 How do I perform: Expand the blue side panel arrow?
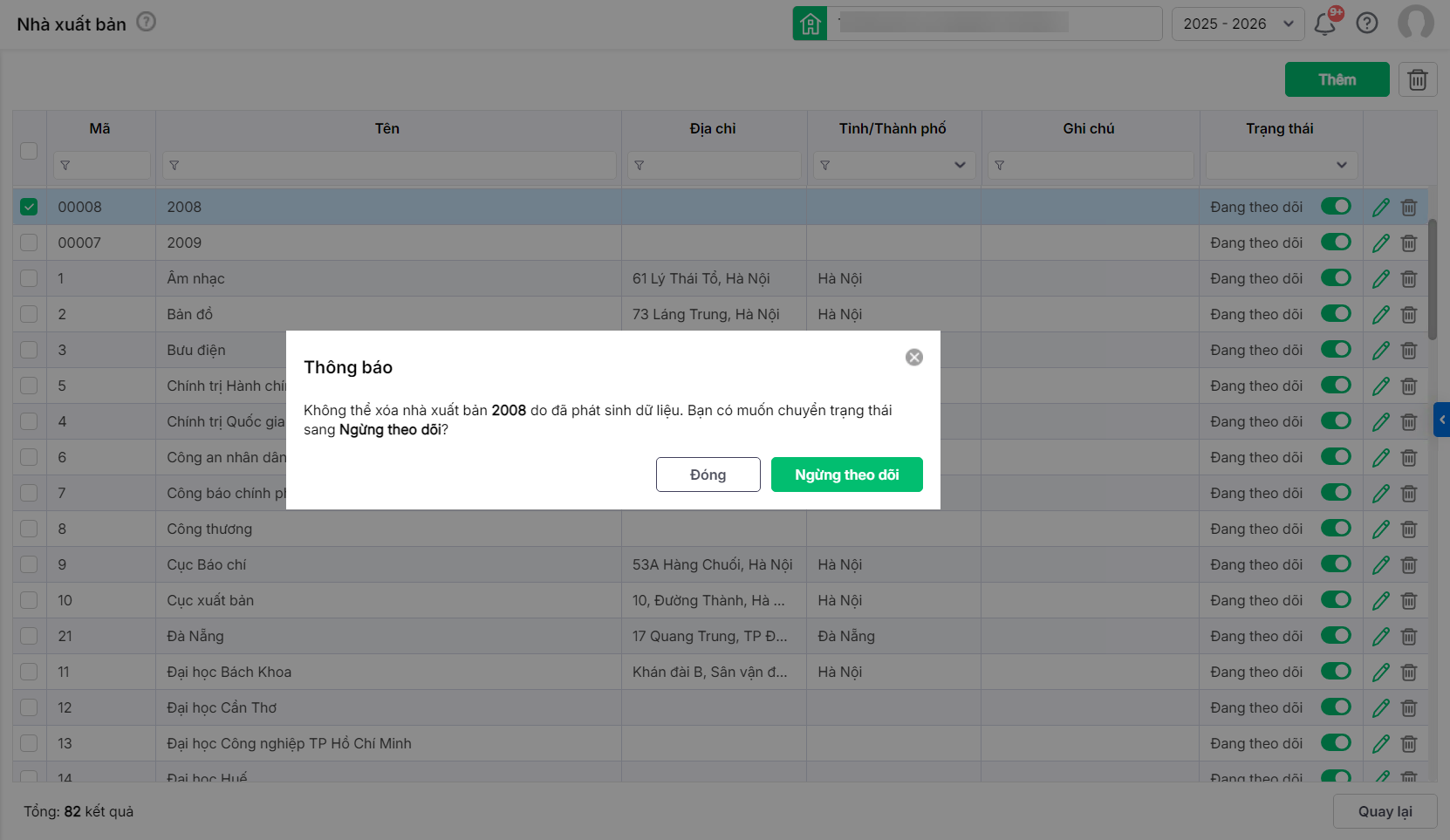tap(1441, 420)
